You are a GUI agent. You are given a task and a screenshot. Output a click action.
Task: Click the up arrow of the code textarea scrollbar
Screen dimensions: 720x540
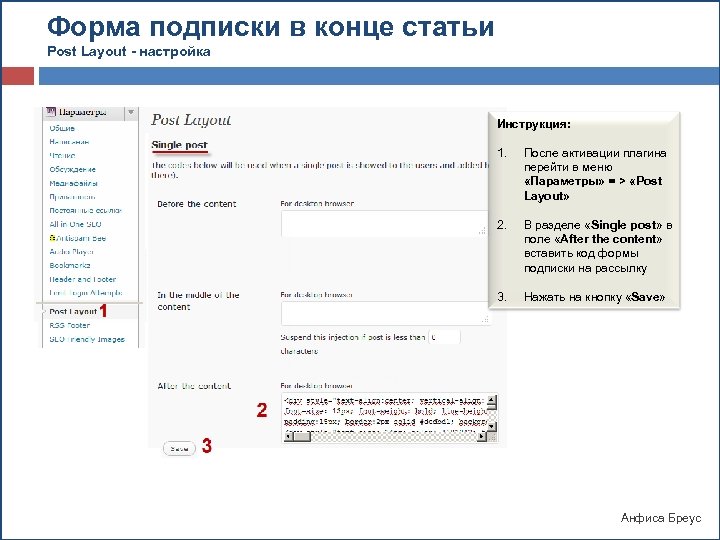pos(492,401)
